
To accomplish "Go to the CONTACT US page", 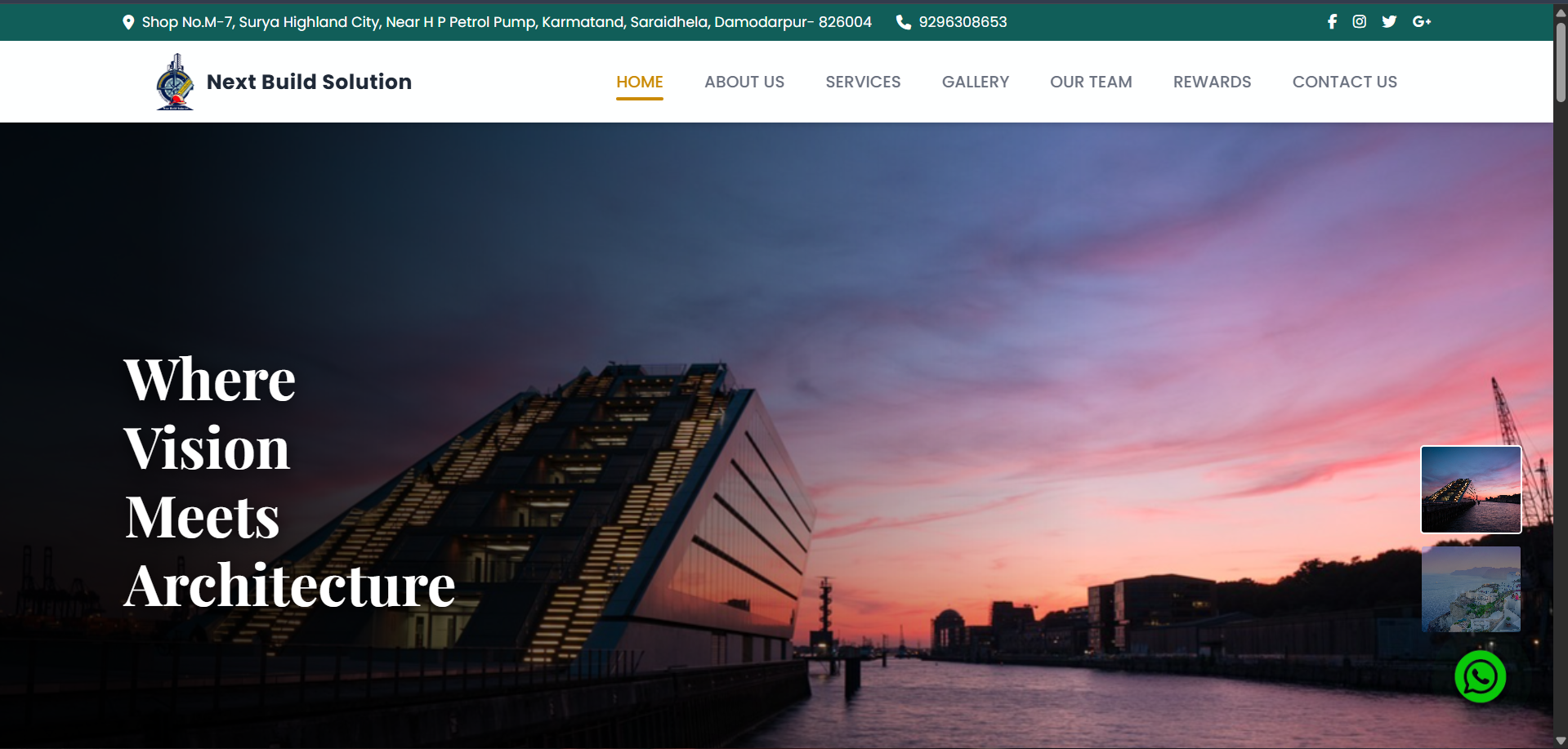I will 1344,82.
